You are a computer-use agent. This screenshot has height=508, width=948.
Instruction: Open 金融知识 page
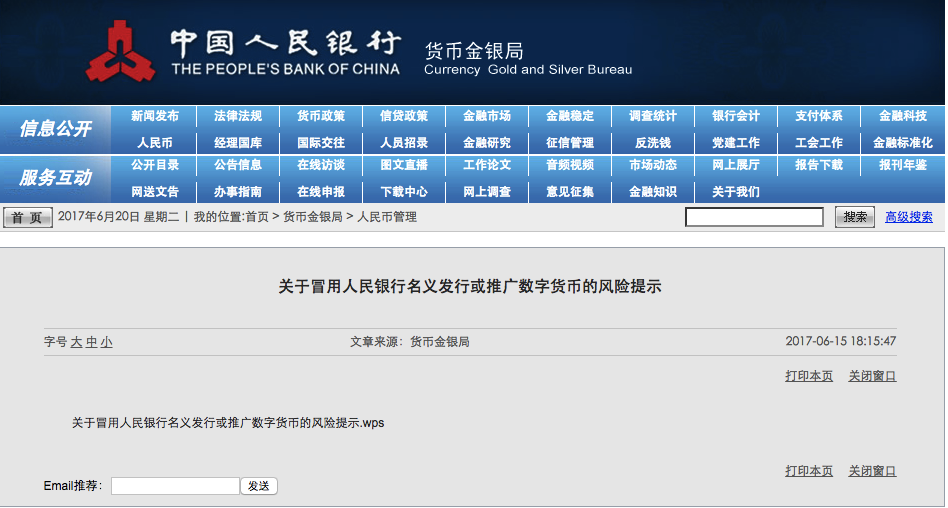pos(652,192)
